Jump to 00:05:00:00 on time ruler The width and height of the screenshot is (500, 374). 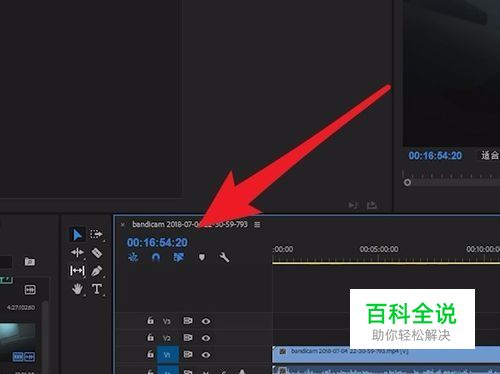pos(379,249)
